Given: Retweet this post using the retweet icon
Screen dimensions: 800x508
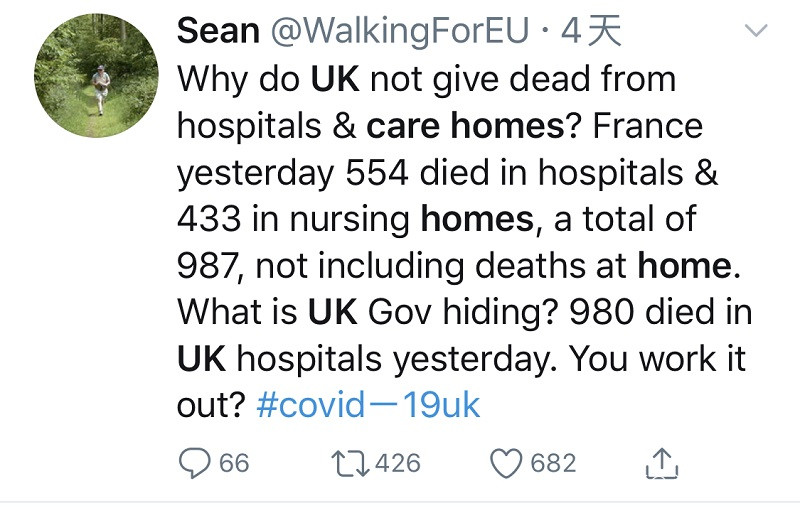Looking at the screenshot, I should pyautogui.click(x=350, y=463).
